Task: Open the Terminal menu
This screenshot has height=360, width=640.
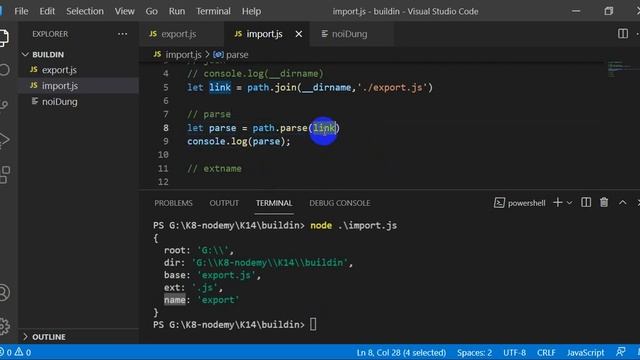Action: click(213, 11)
